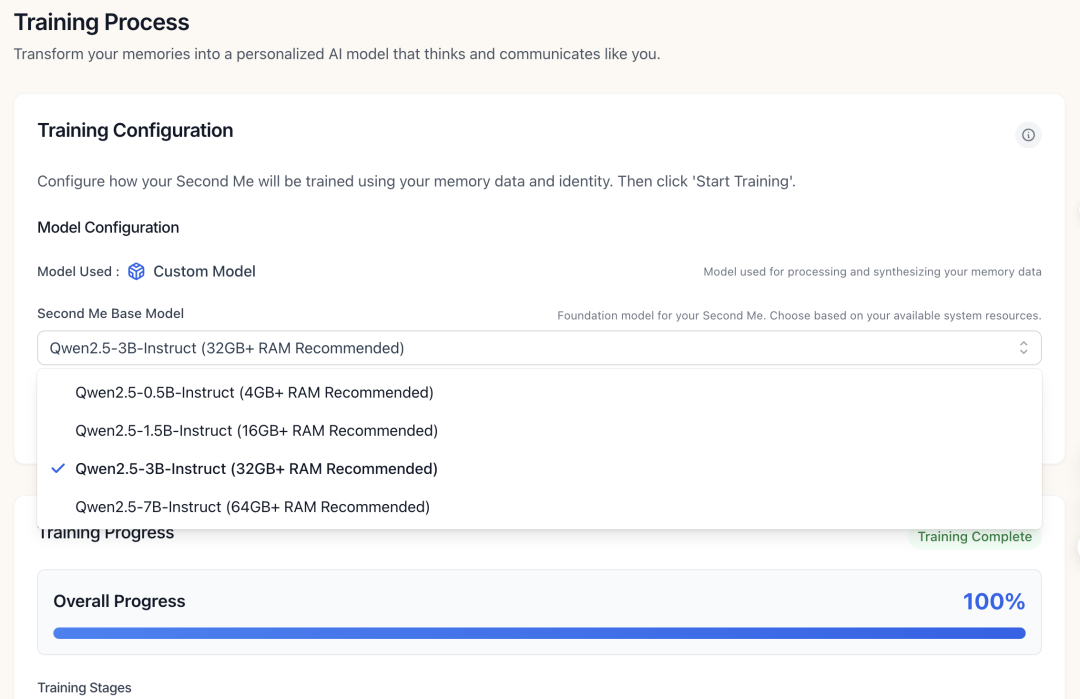The image size is (1080, 699).
Task: Click the Training Configuration title
Action: [135, 130]
